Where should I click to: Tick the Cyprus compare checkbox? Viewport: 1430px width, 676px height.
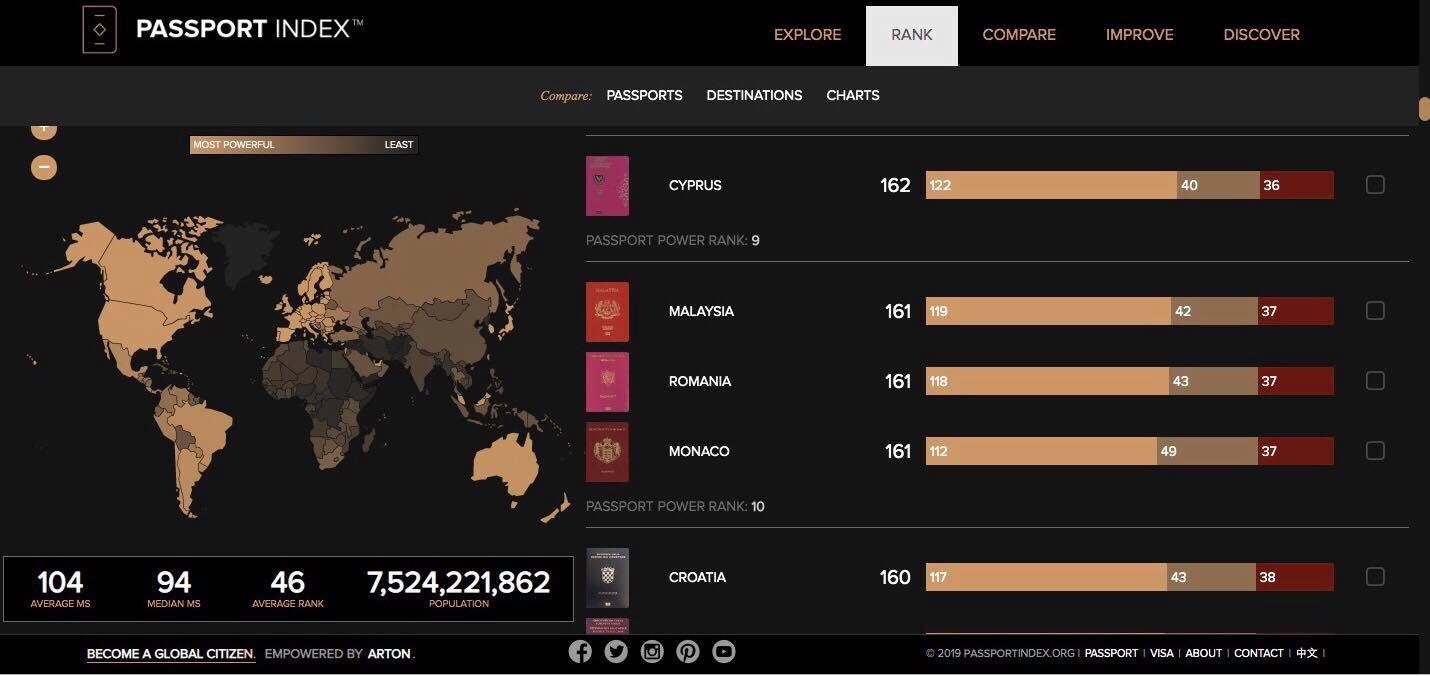(x=1375, y=185)
